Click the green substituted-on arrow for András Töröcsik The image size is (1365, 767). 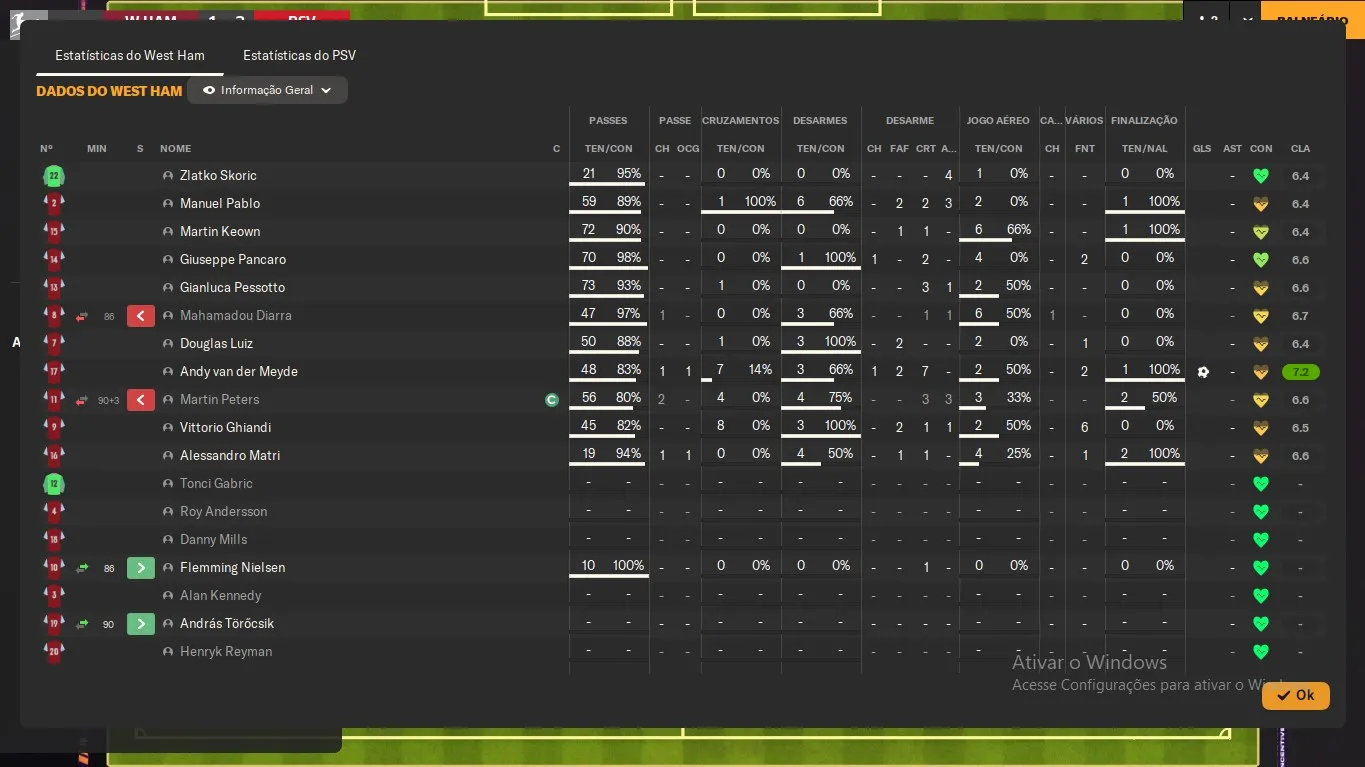point(141,624)
